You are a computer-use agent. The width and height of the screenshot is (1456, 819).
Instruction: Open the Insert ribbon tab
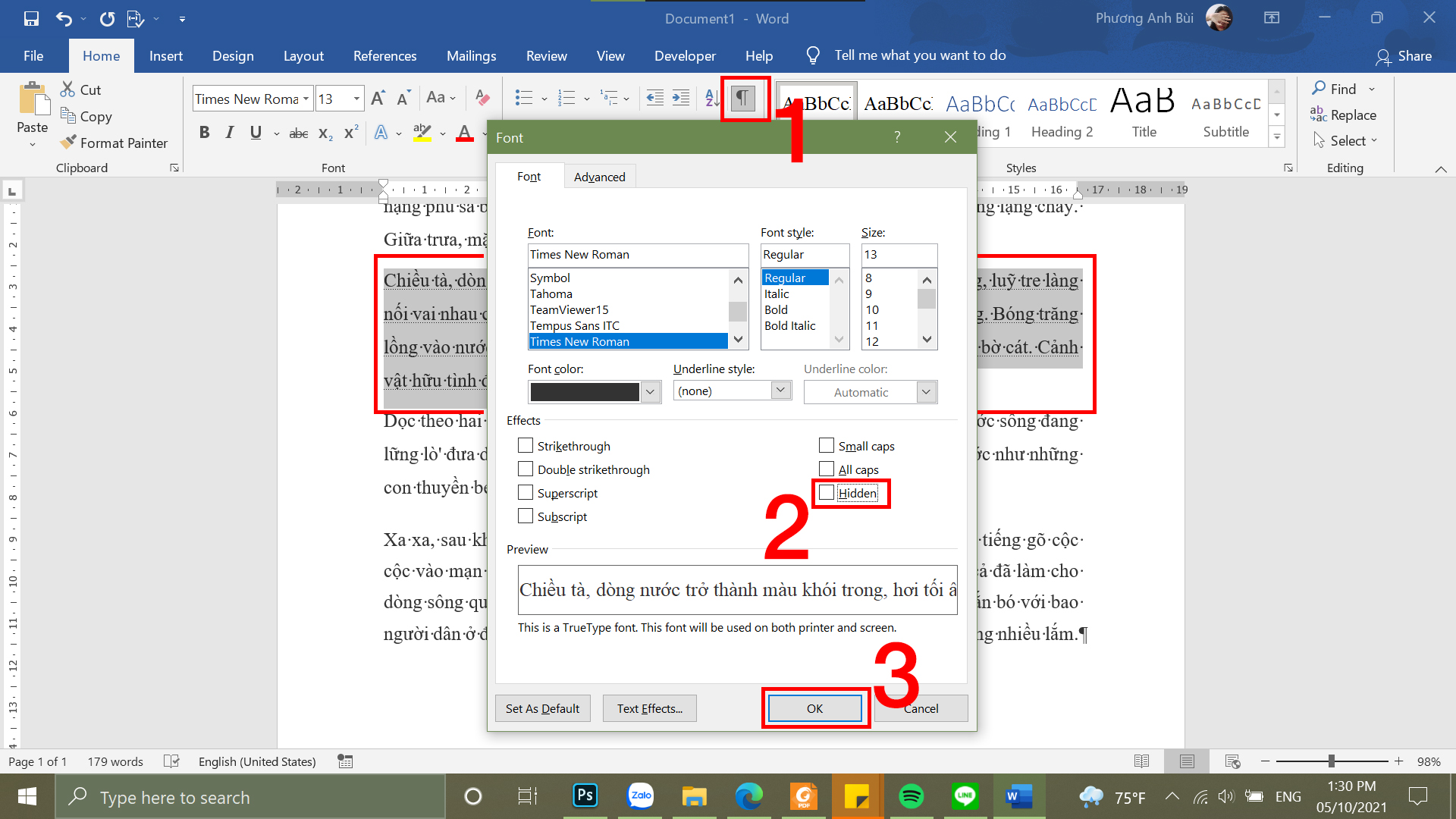pos(165,56)
